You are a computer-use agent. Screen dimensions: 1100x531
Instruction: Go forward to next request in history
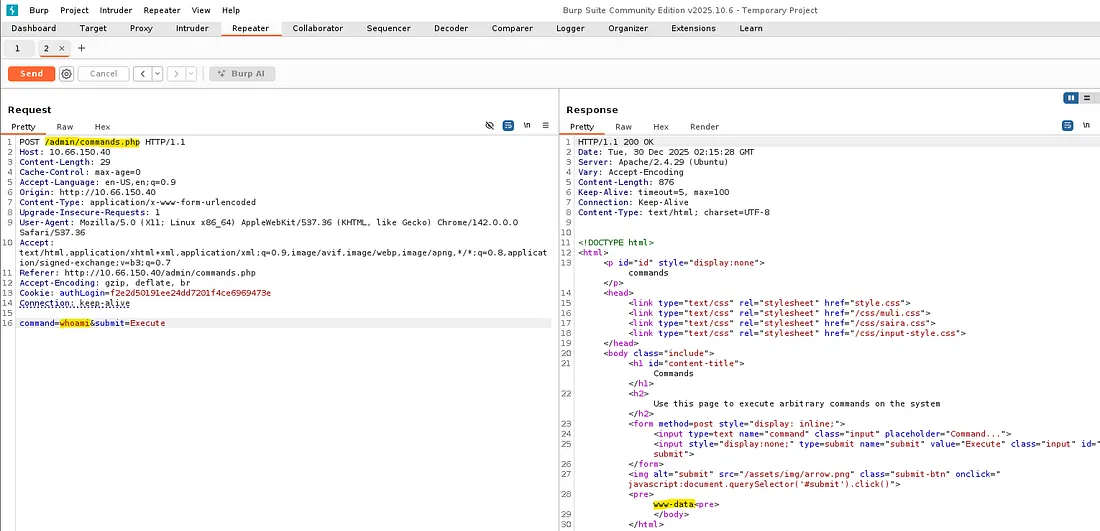175,74
